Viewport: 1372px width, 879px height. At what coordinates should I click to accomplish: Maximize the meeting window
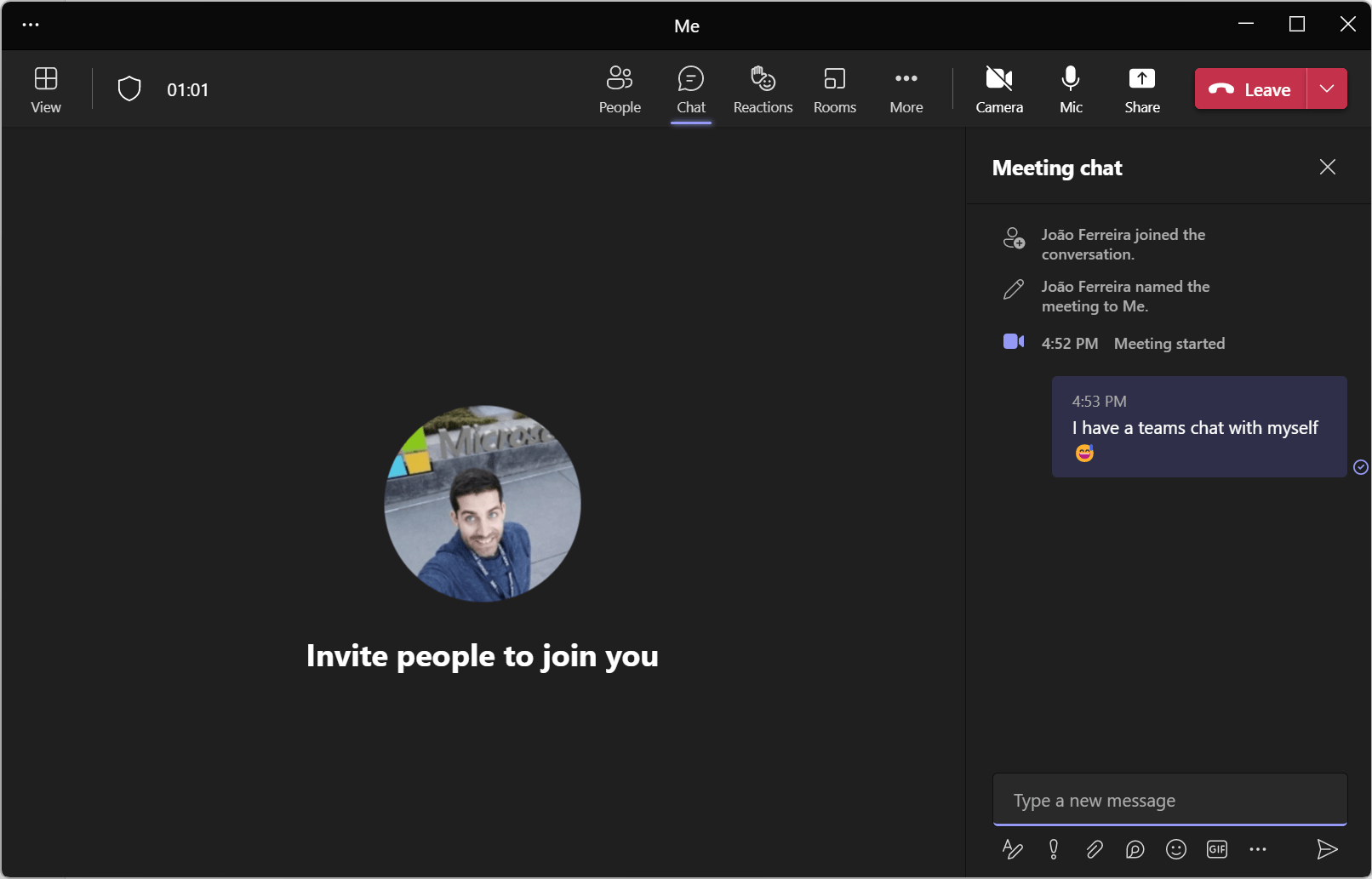pos(1297,24)
